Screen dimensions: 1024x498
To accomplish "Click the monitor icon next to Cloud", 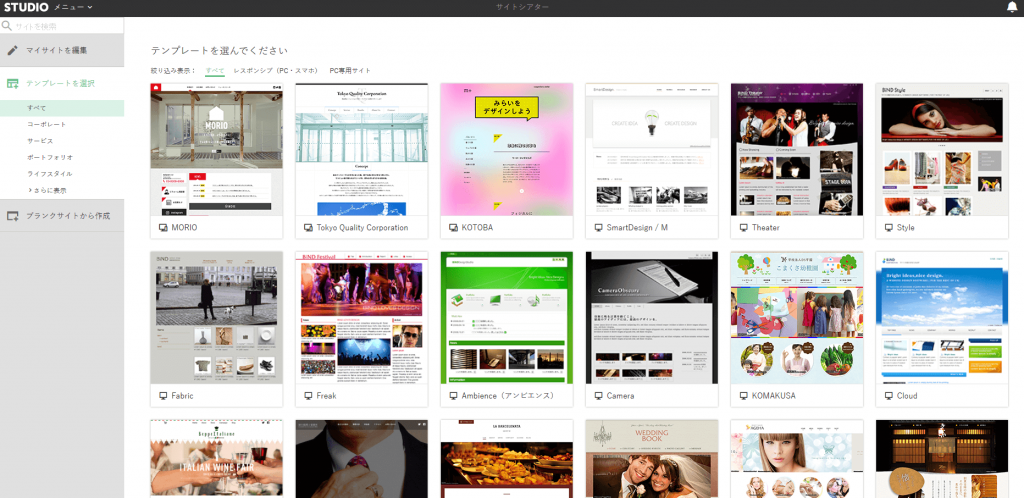I will pos(888,396).
